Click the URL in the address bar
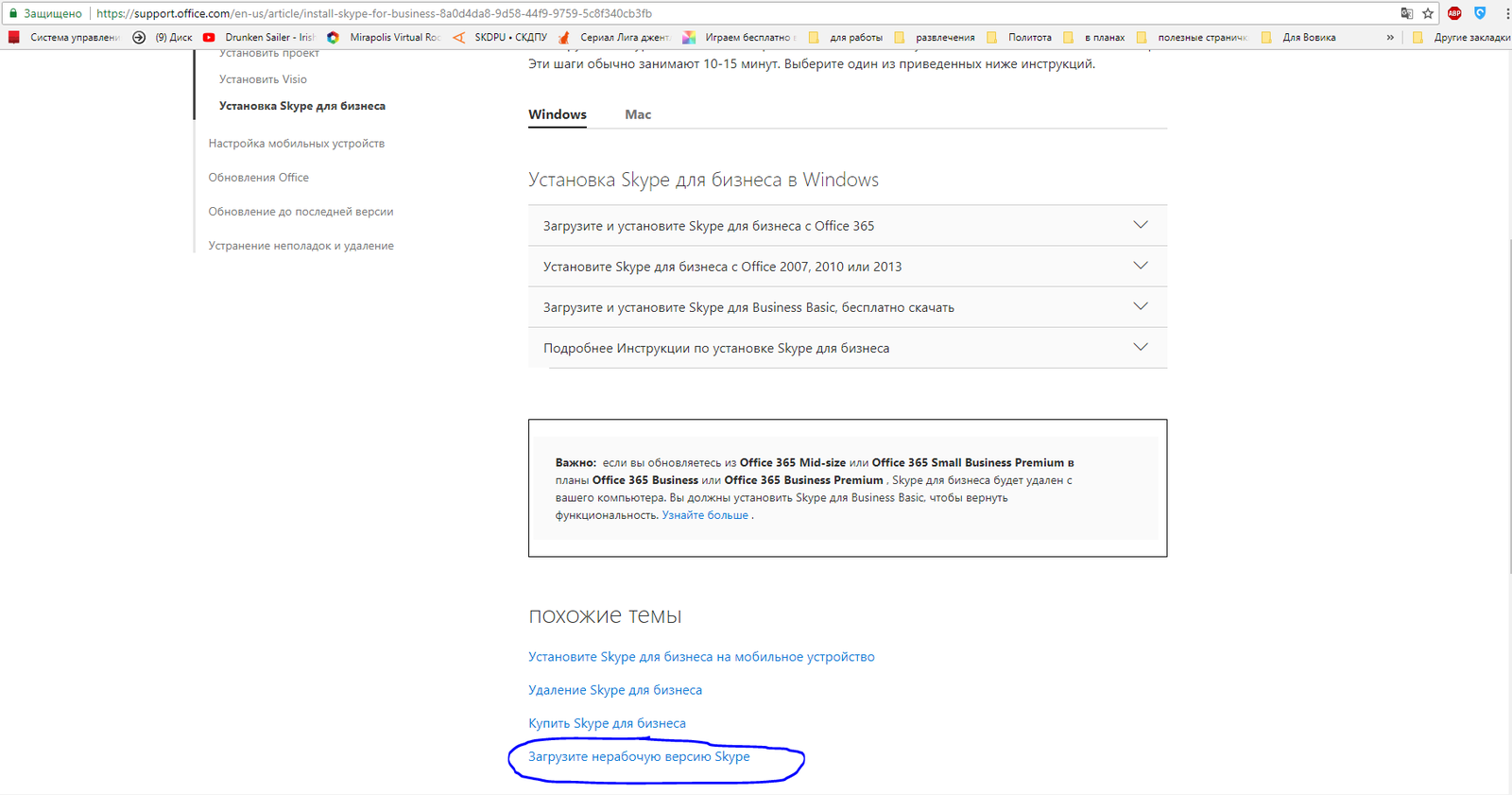This screenshot has width=1512, height=795. [x=374, y=13]
